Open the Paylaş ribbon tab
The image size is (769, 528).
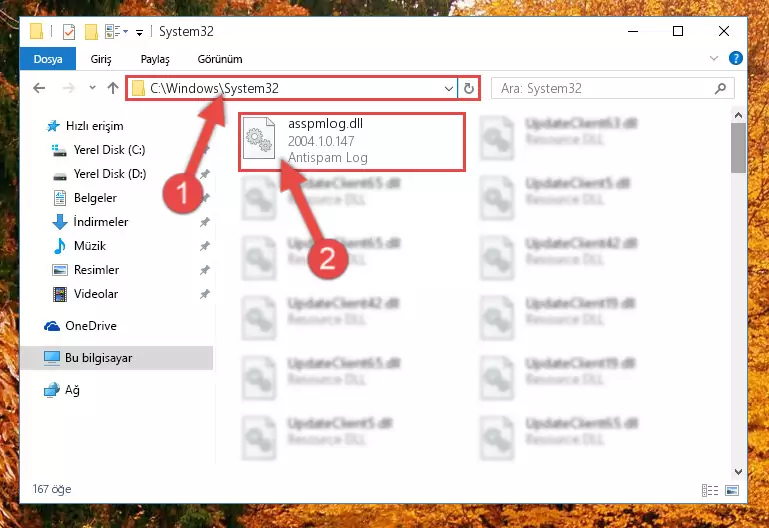[x=155, y=59]
